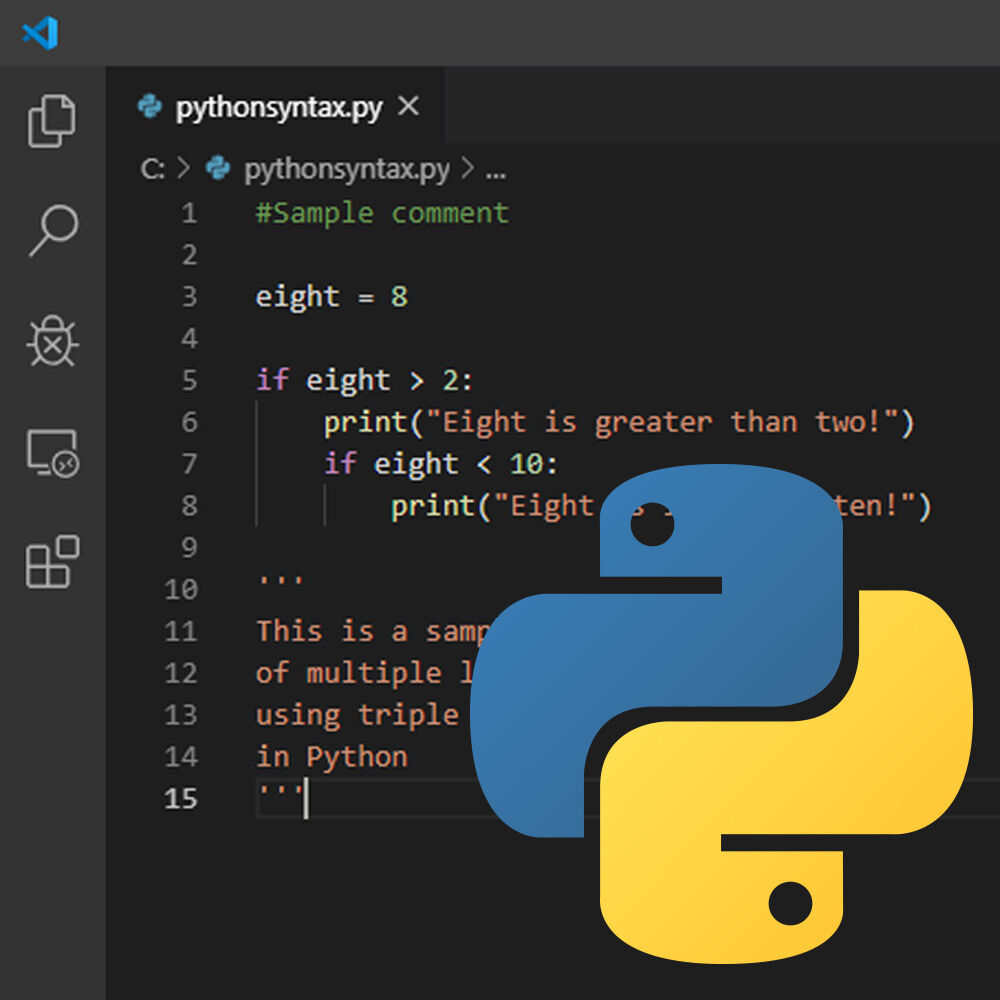Click the Python file icon in tab
1000x1000 pixels.
pos(151,106)
